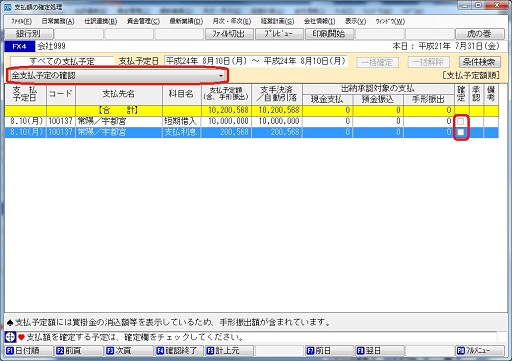
Task: Click the 科目名 column header
Action: coord(182,94)
